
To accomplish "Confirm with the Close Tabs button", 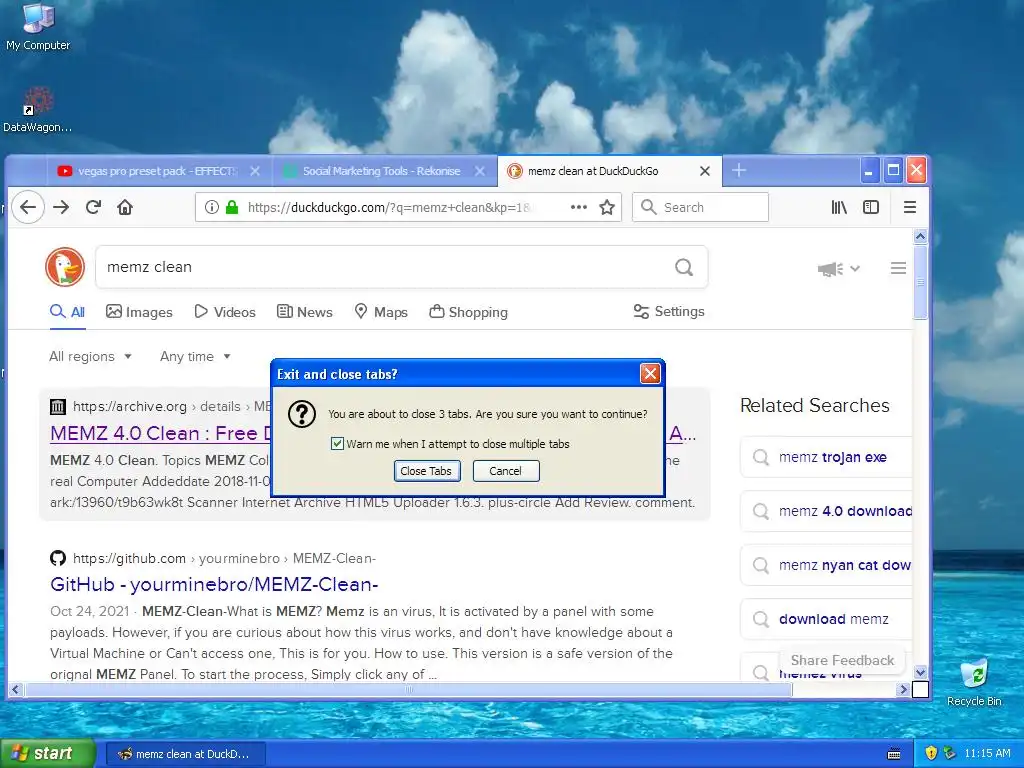I will tap(427, 471).
